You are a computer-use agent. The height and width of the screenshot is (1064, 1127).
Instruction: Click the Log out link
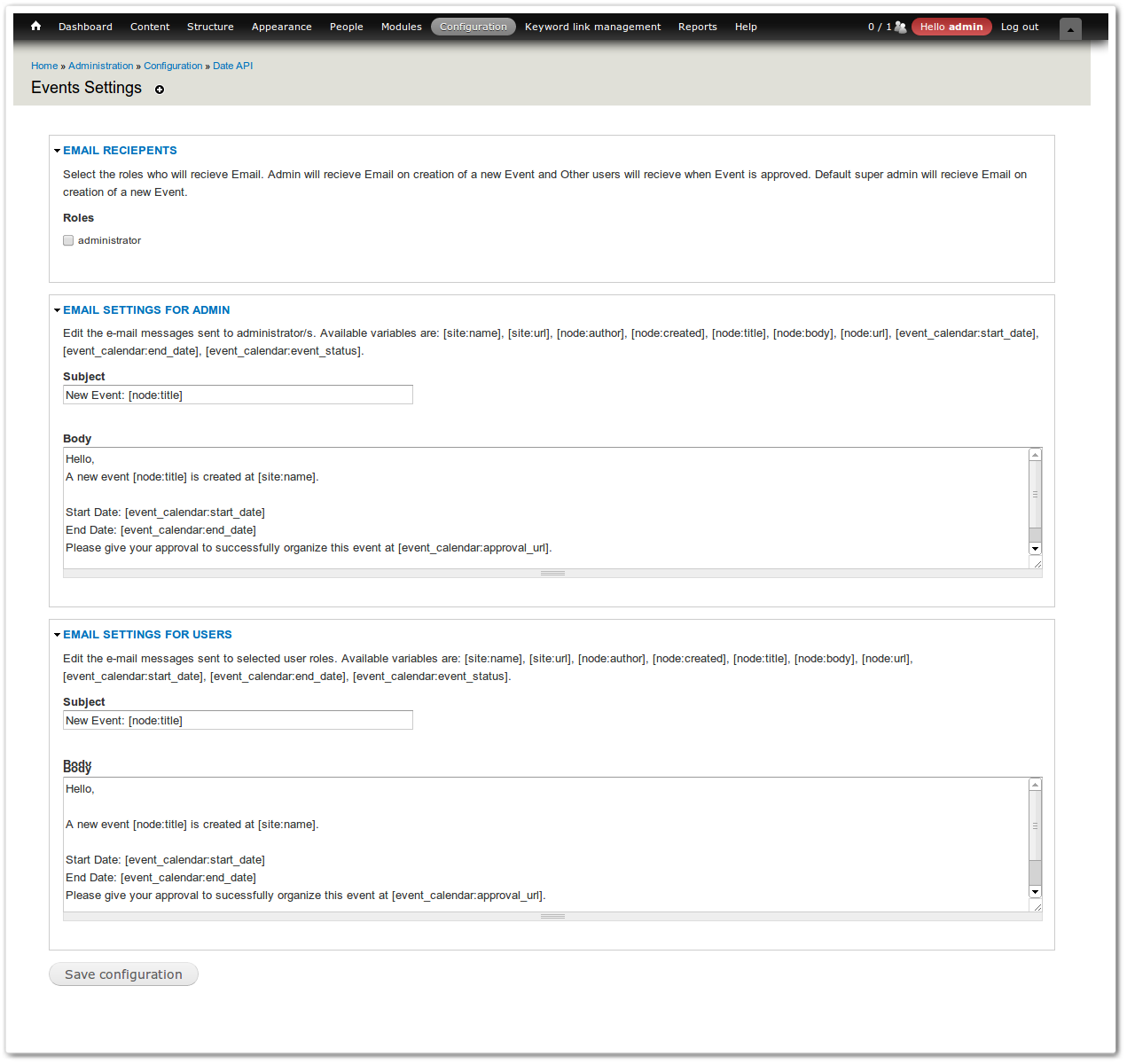tap(1020, 27)
